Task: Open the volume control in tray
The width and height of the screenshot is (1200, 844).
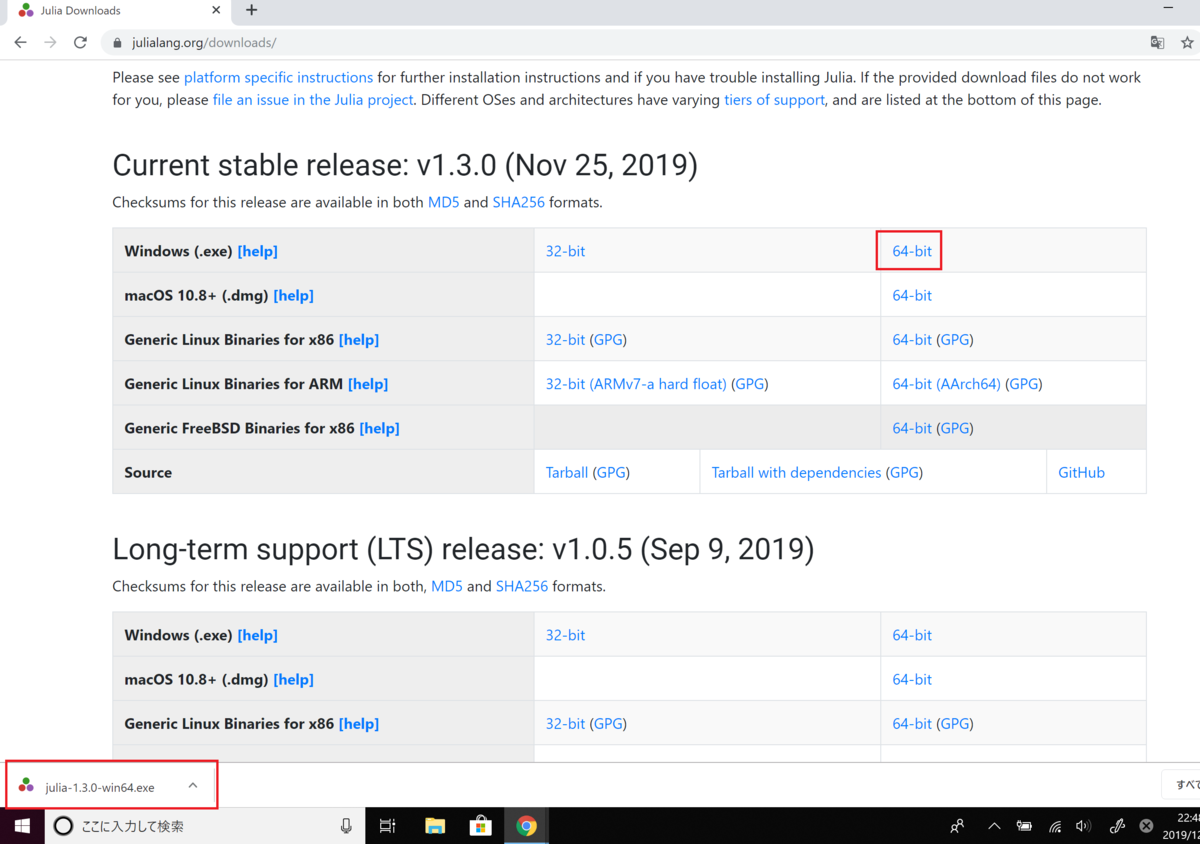Action: coord(1083,826)
